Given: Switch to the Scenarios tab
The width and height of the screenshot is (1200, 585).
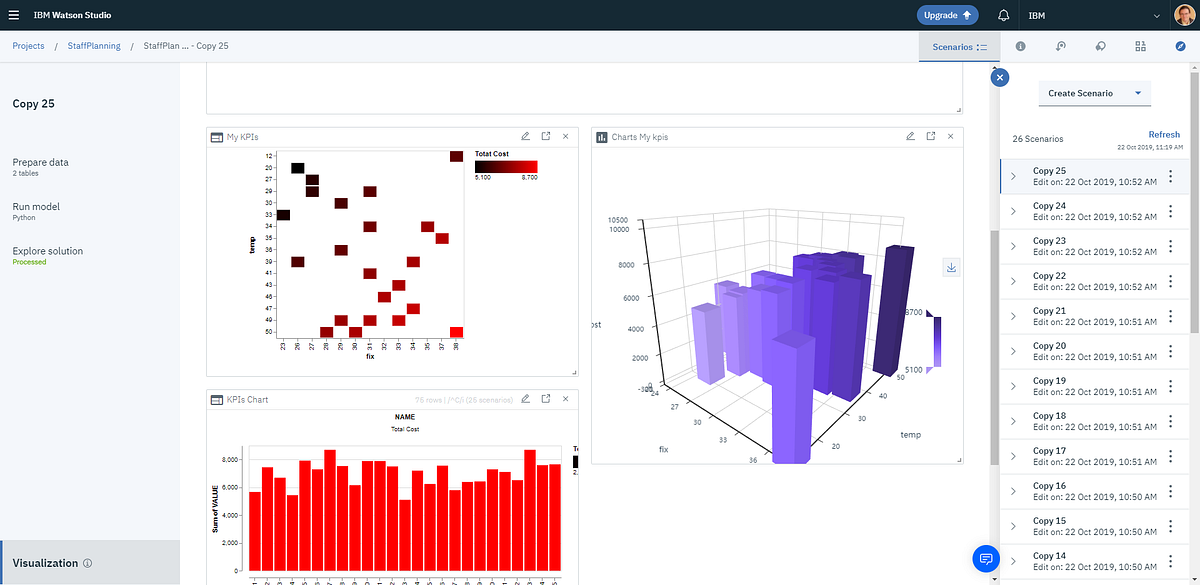Looking at the screenshot, I should tap(957, 46).
